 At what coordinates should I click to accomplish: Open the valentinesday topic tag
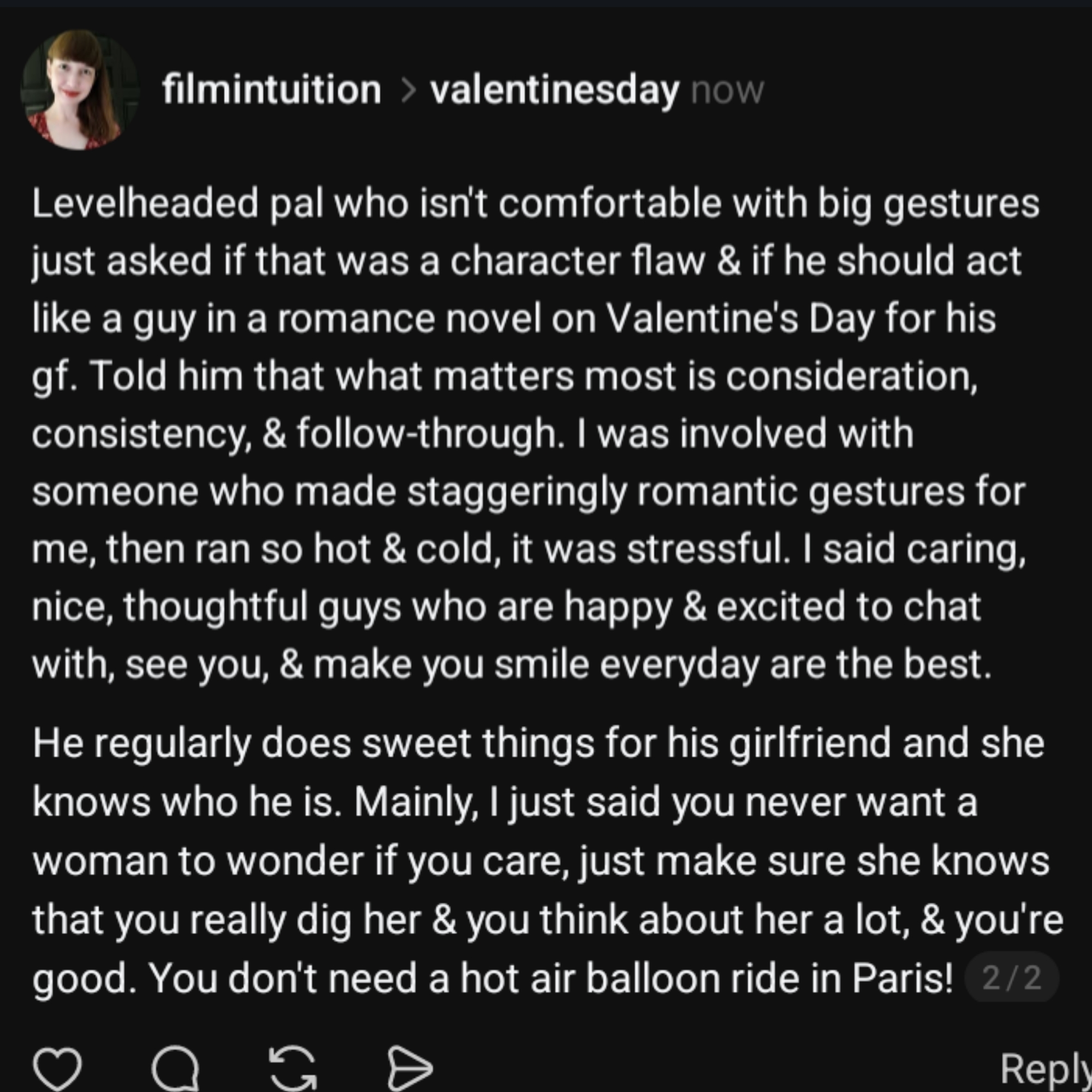coord(554,91)
